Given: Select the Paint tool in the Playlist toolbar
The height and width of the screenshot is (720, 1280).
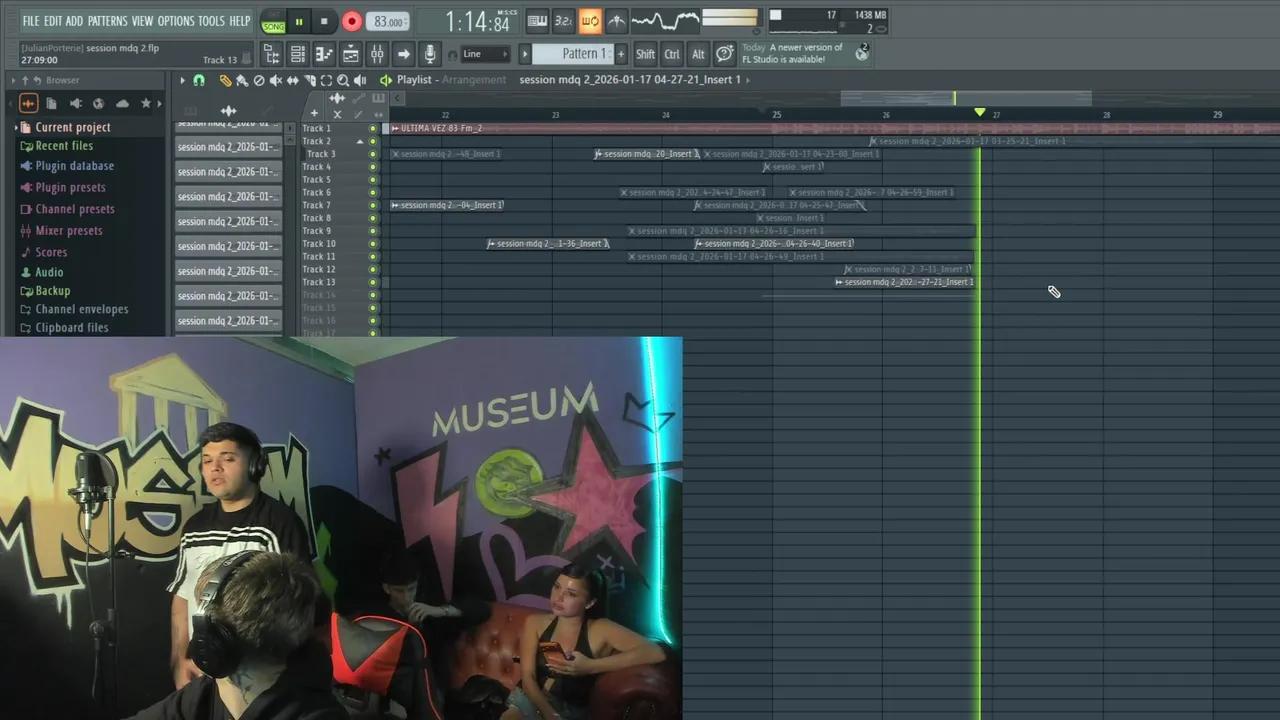Looking at the screenshot, I should tap(243, 80).
